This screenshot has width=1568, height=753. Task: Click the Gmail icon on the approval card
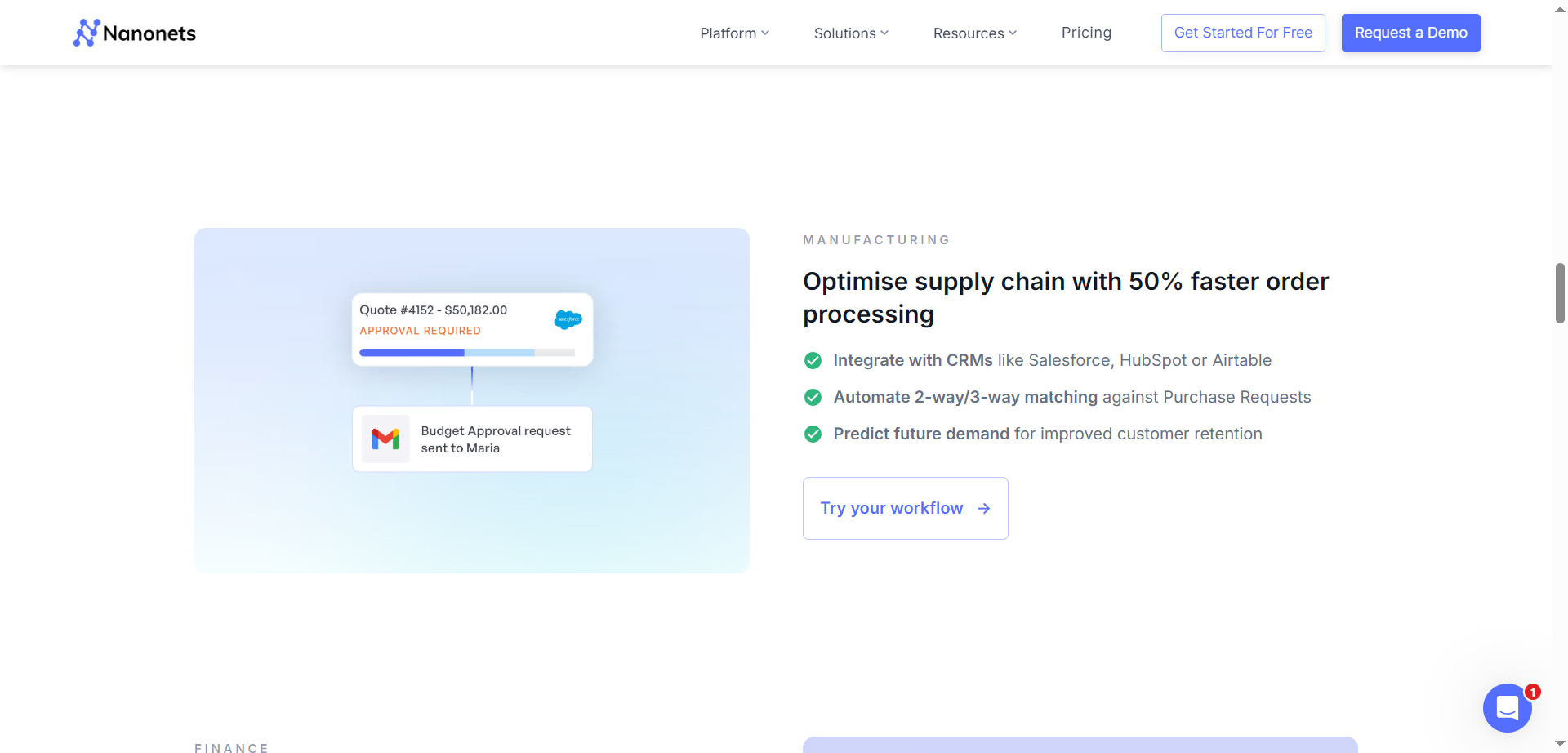click(385, 439)
